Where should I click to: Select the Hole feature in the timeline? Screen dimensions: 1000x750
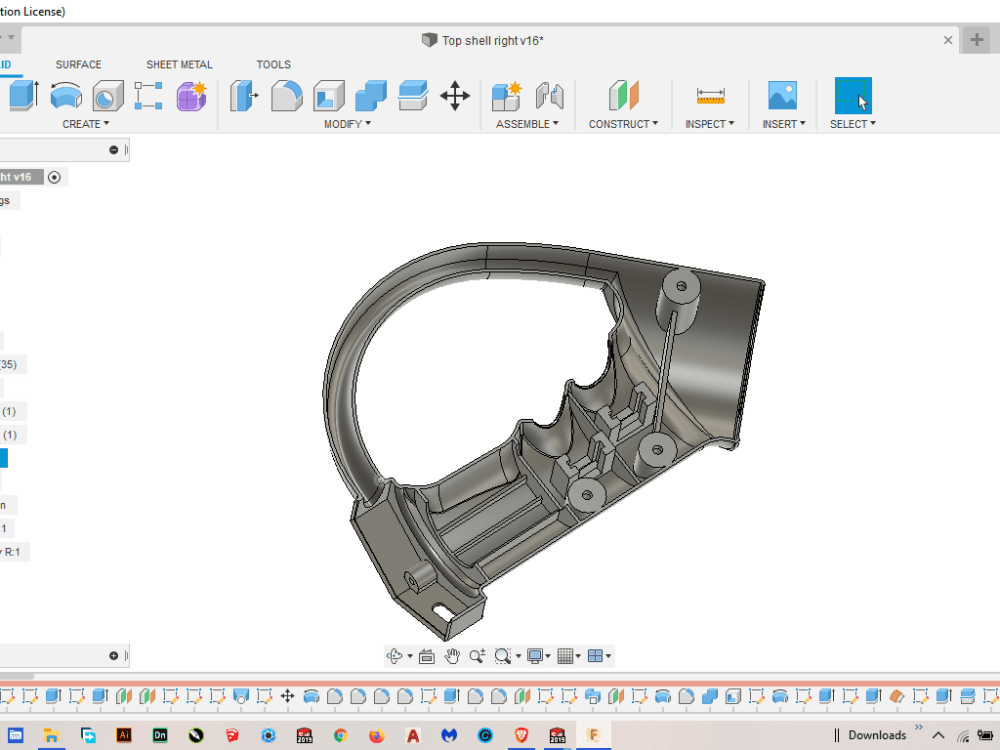pos(241,696)
